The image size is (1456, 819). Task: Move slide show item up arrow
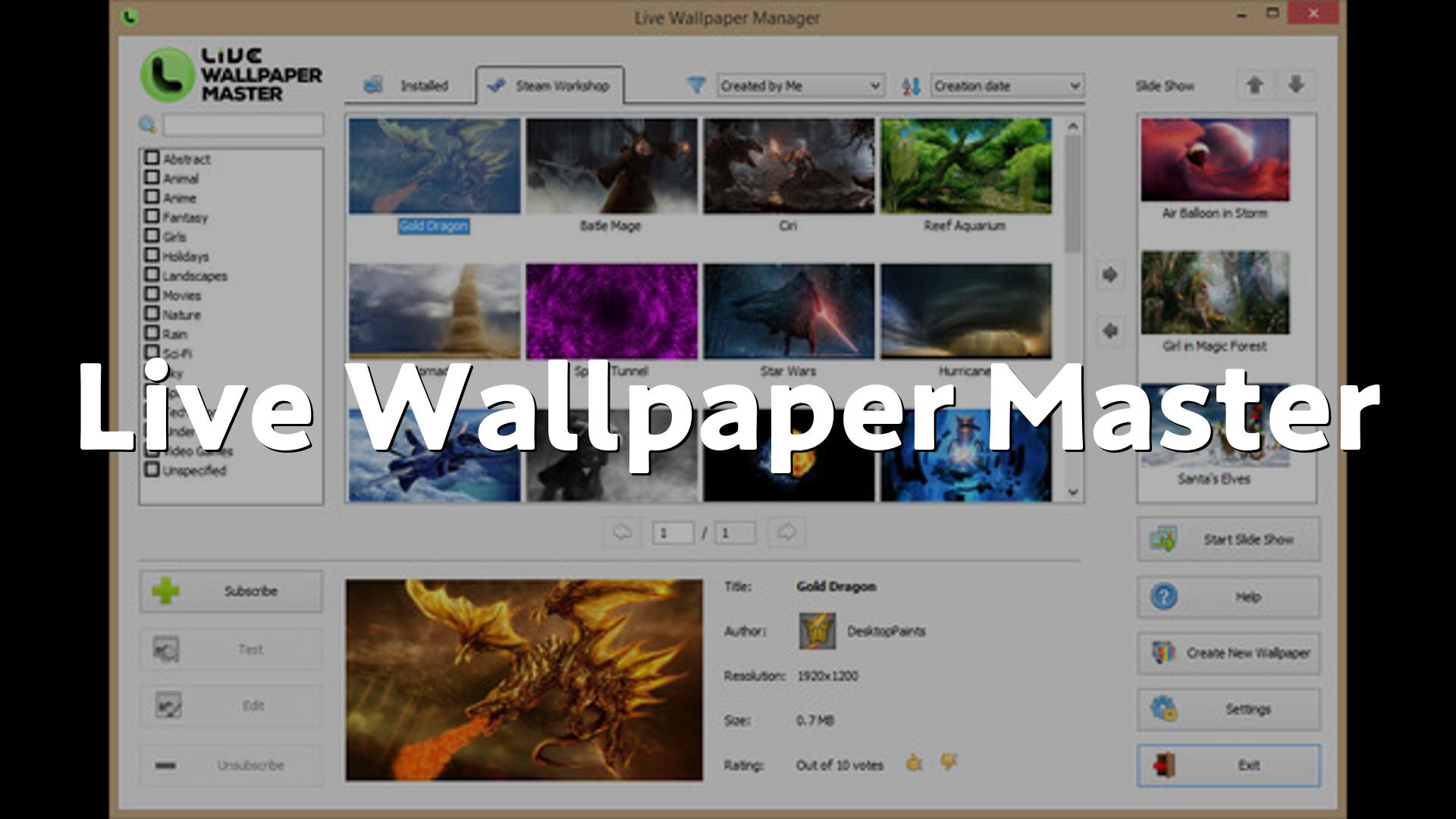click(1255, 85)
